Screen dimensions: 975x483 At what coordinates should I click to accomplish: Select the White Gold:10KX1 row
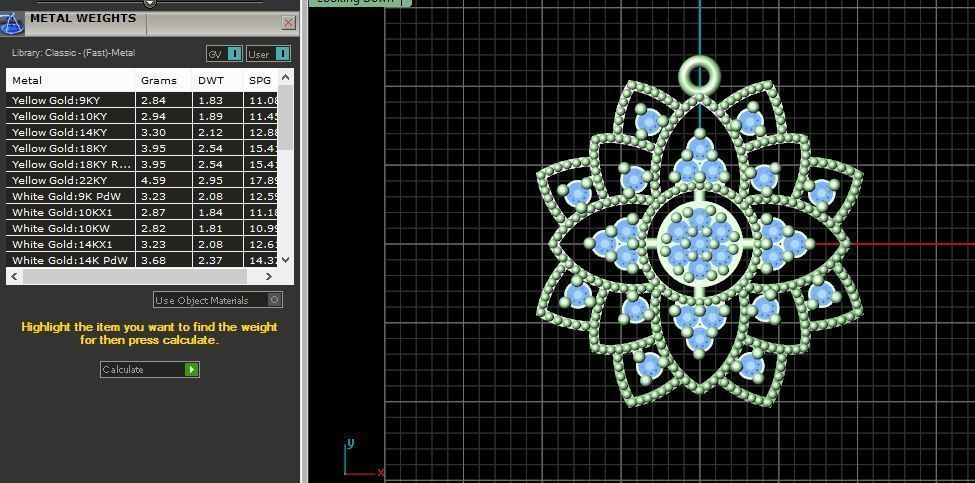(142, 213)
